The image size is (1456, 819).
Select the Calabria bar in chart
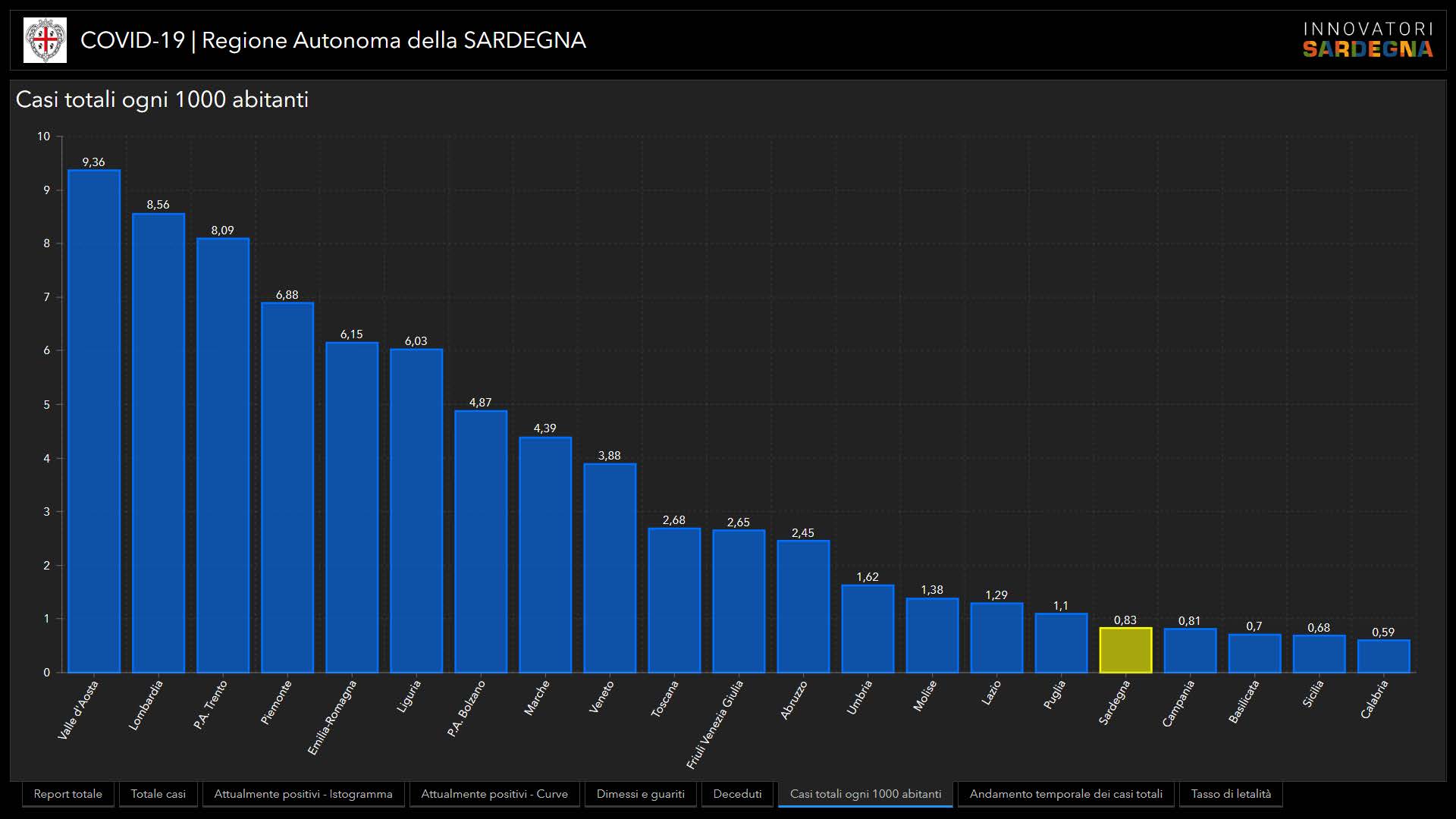(1383, 657)
